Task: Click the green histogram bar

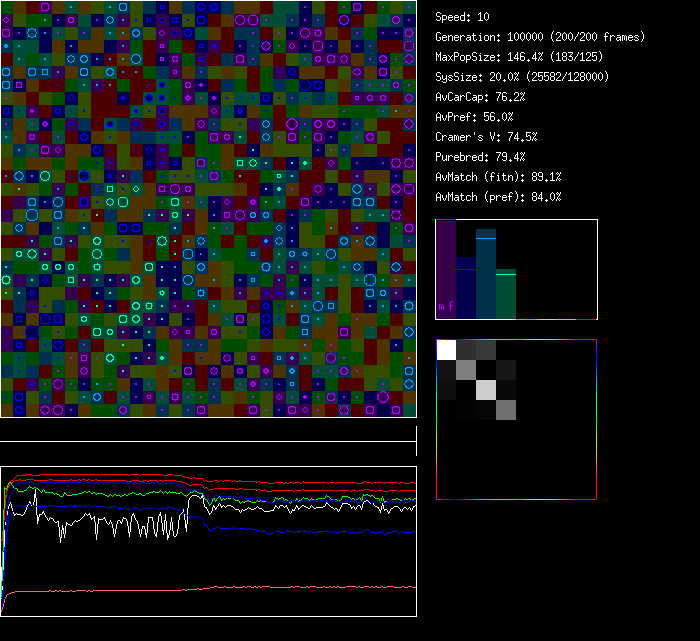Action: click(x=506, y=294)
